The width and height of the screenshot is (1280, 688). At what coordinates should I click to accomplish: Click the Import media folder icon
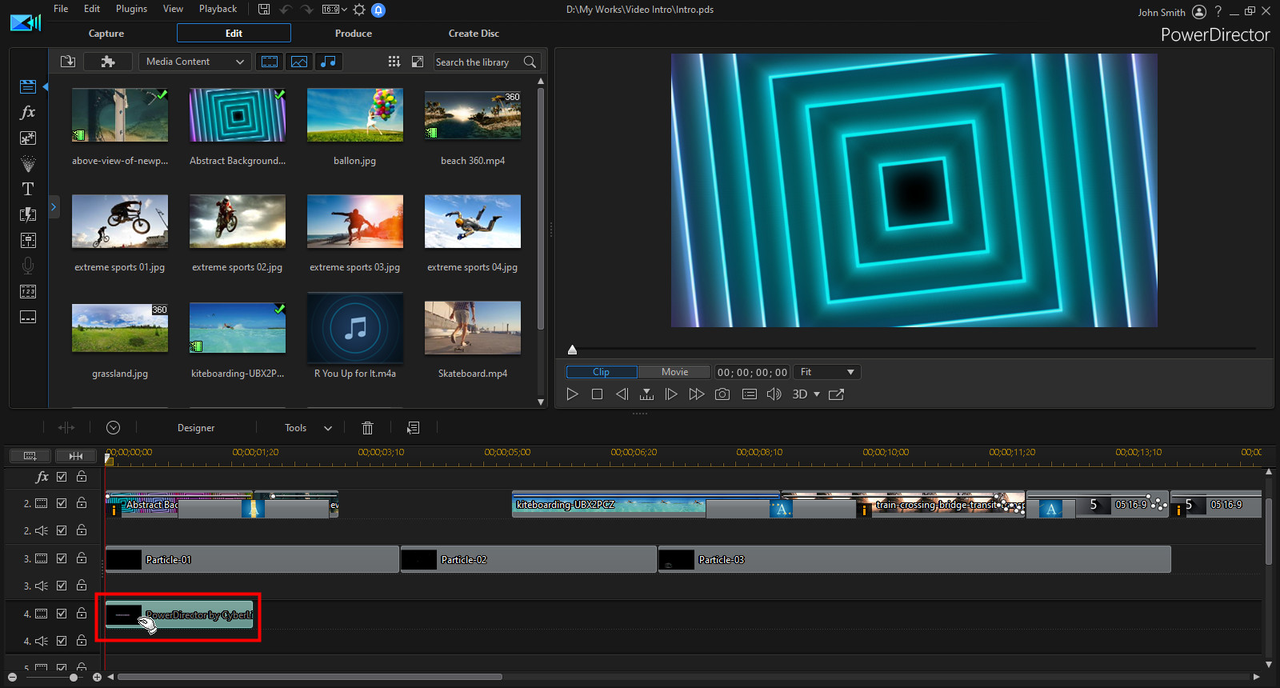point(68,62)
